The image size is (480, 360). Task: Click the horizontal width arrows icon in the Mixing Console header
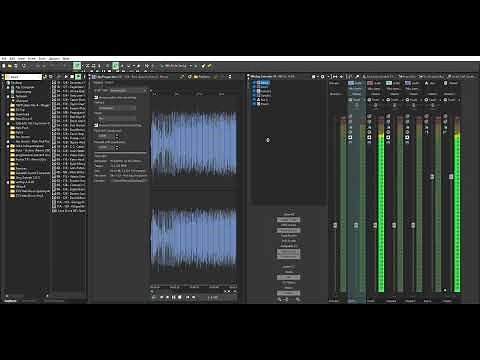[x=335, y=77]
